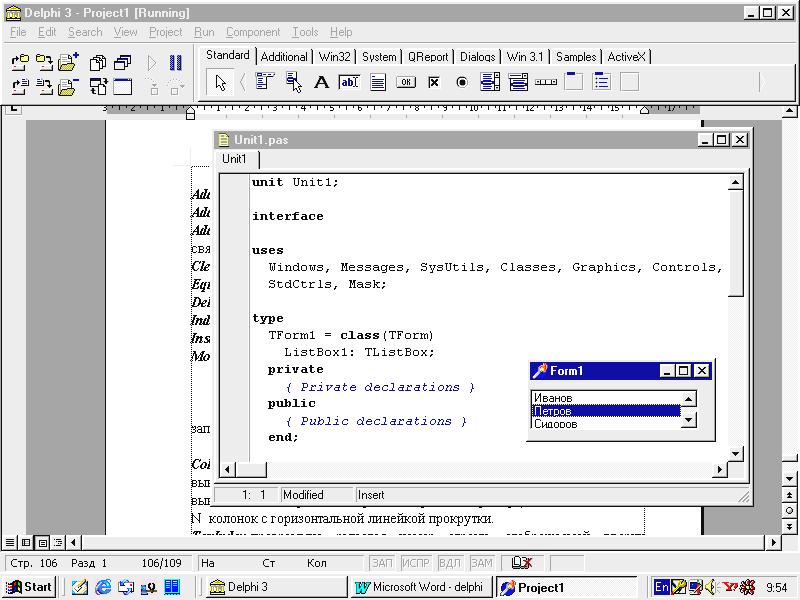800x600 pixels.
Task: Open the Win 3.1 palette tab
Action: (x=525, y=57)
